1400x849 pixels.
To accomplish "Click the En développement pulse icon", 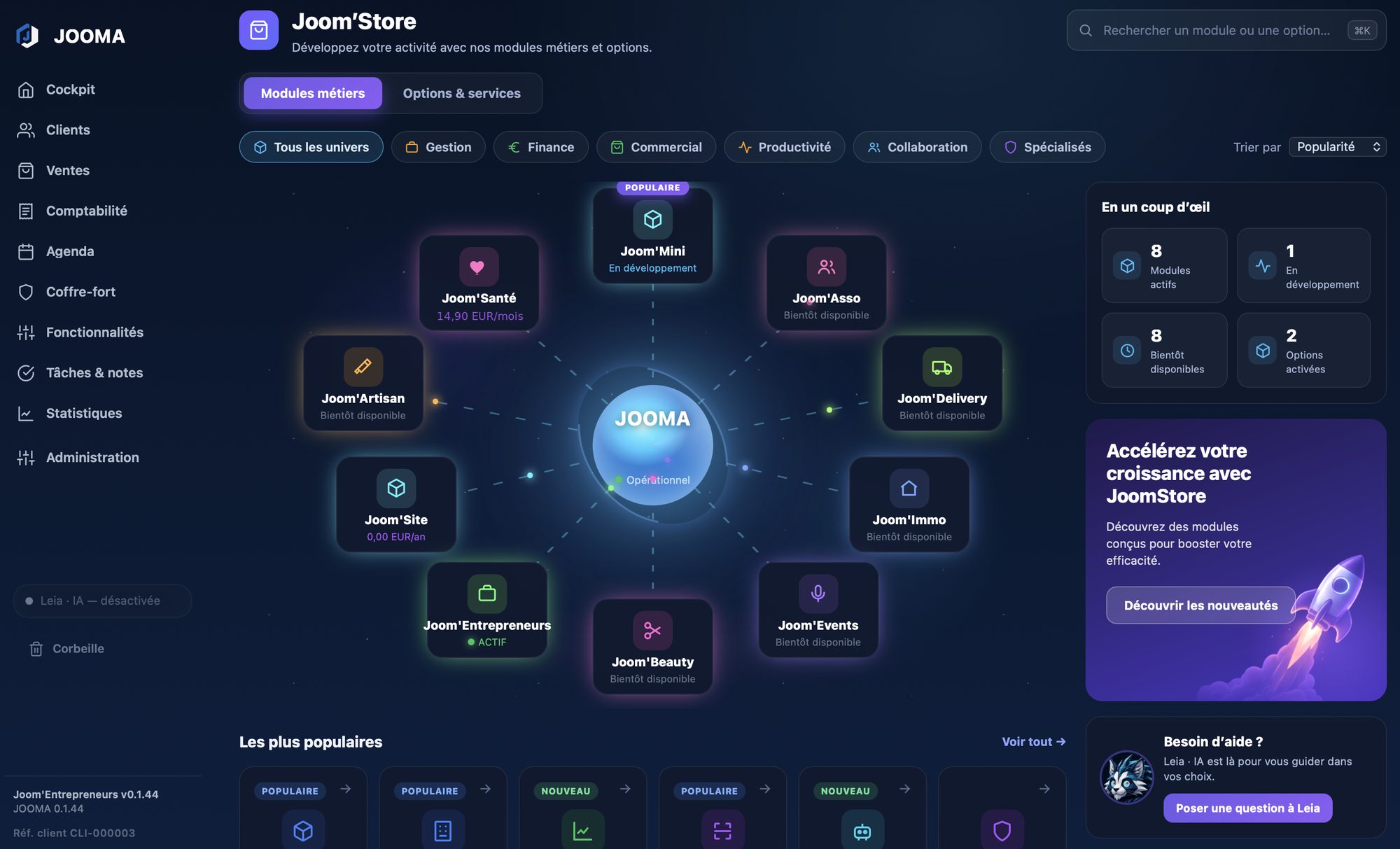I will pyautogui.click(x=1263, y=266).
